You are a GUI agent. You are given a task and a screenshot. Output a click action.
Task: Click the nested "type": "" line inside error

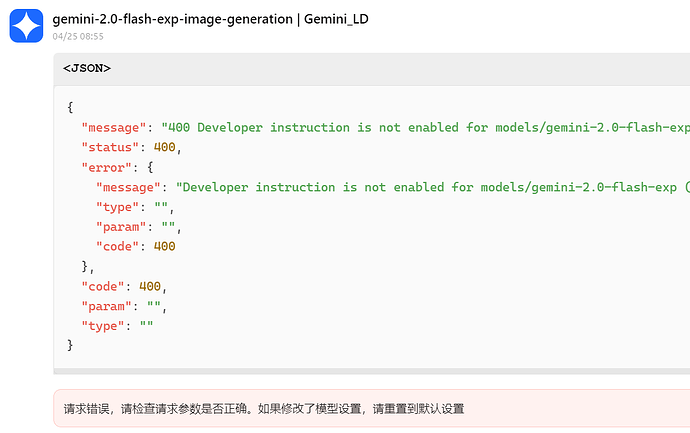(135, 207)
